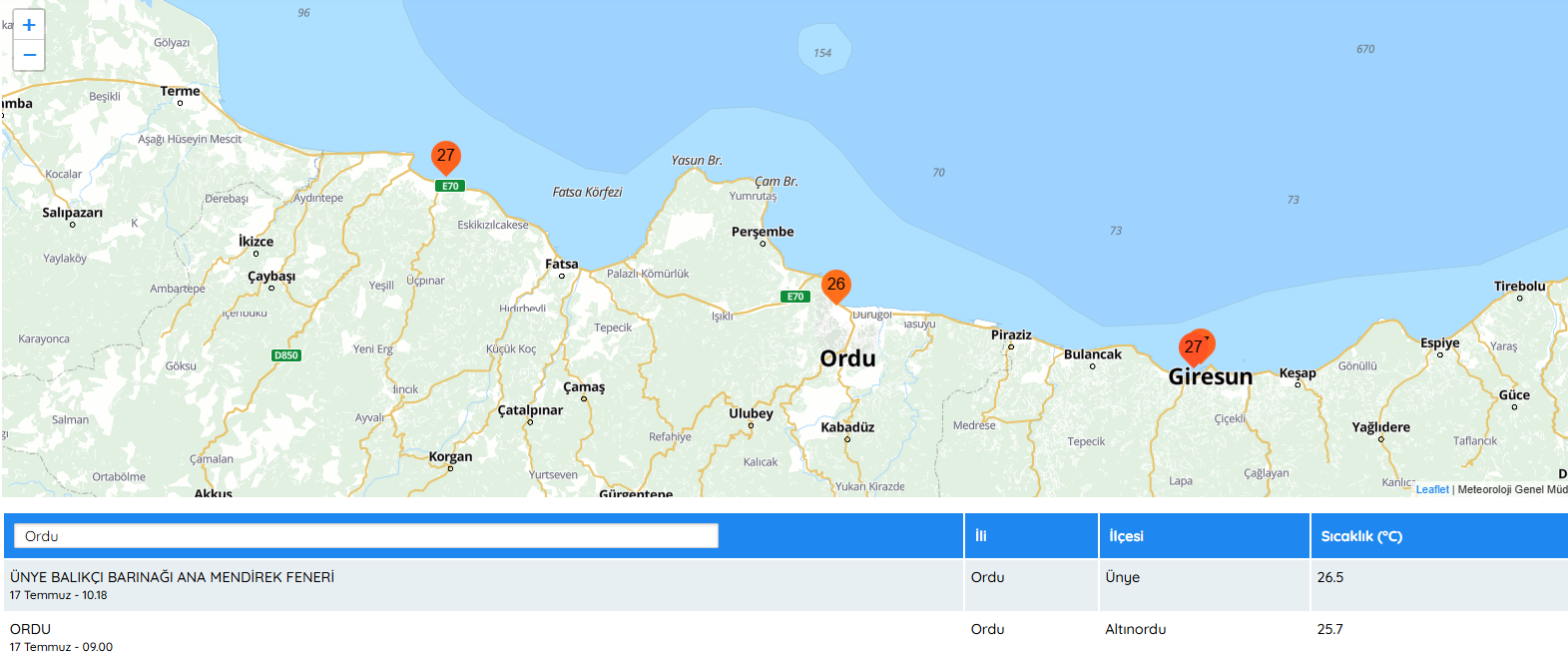The image size is (1568, 668).
Task: Sort by the İli column header
Action: [1031, 536]
